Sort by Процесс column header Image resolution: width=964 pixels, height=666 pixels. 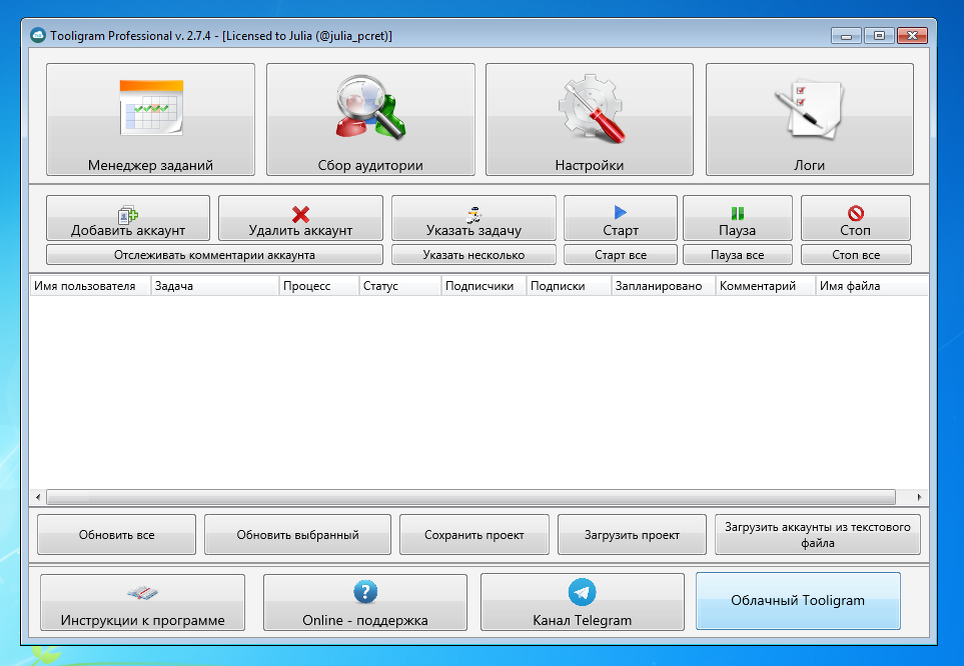pos(319,286)
